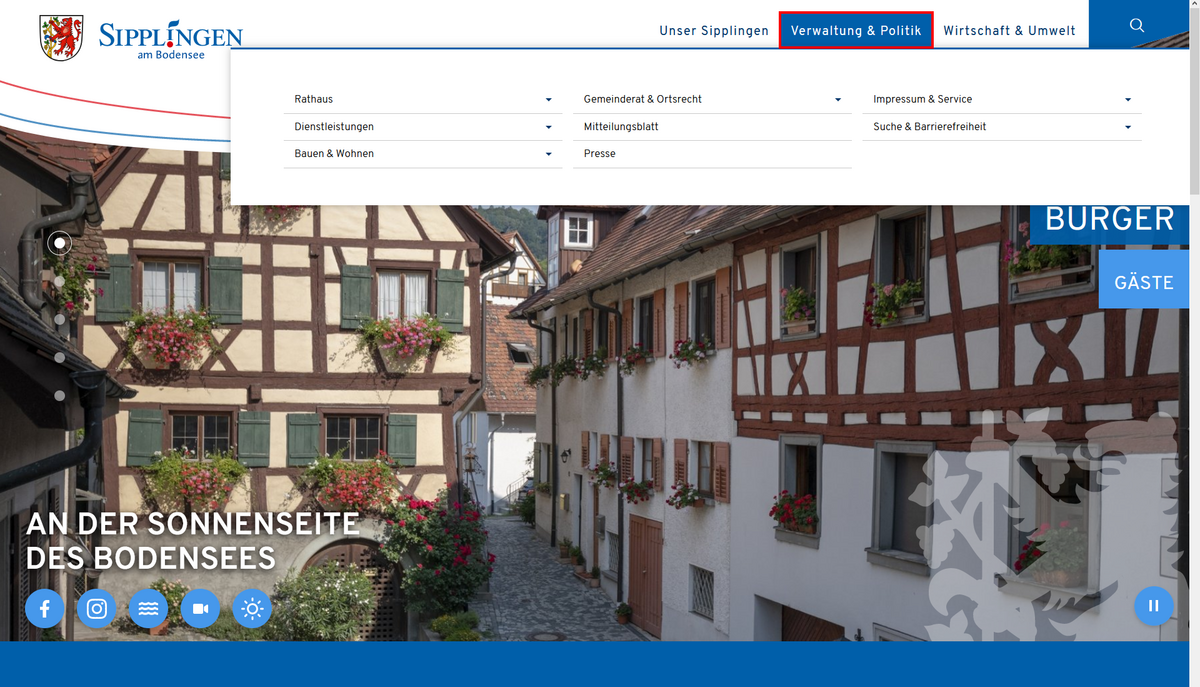Open the Presse link
1200x687 pixels.
click(712, 154)
